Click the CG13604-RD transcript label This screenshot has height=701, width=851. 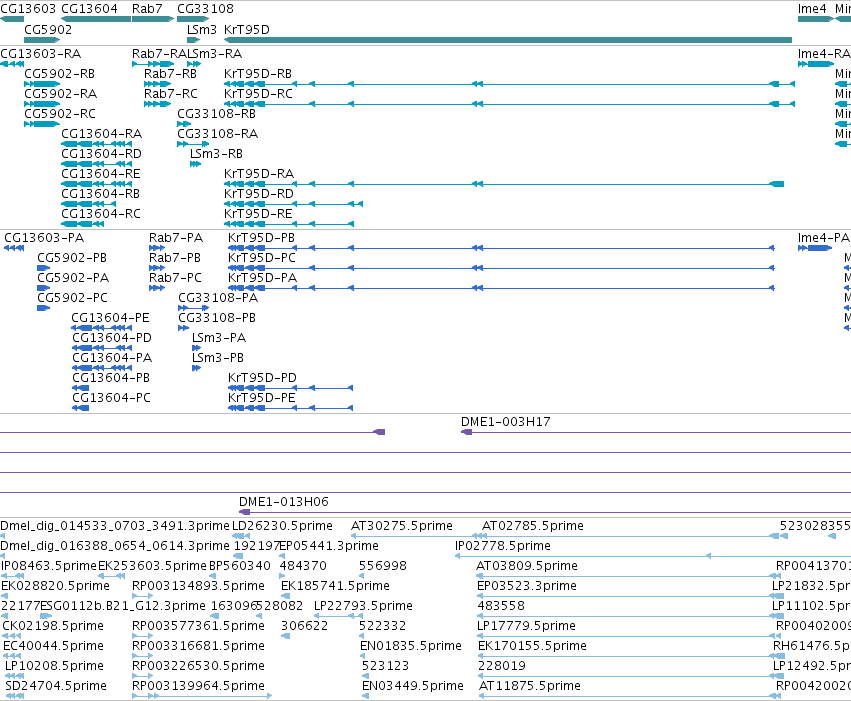tap(101, 154)
